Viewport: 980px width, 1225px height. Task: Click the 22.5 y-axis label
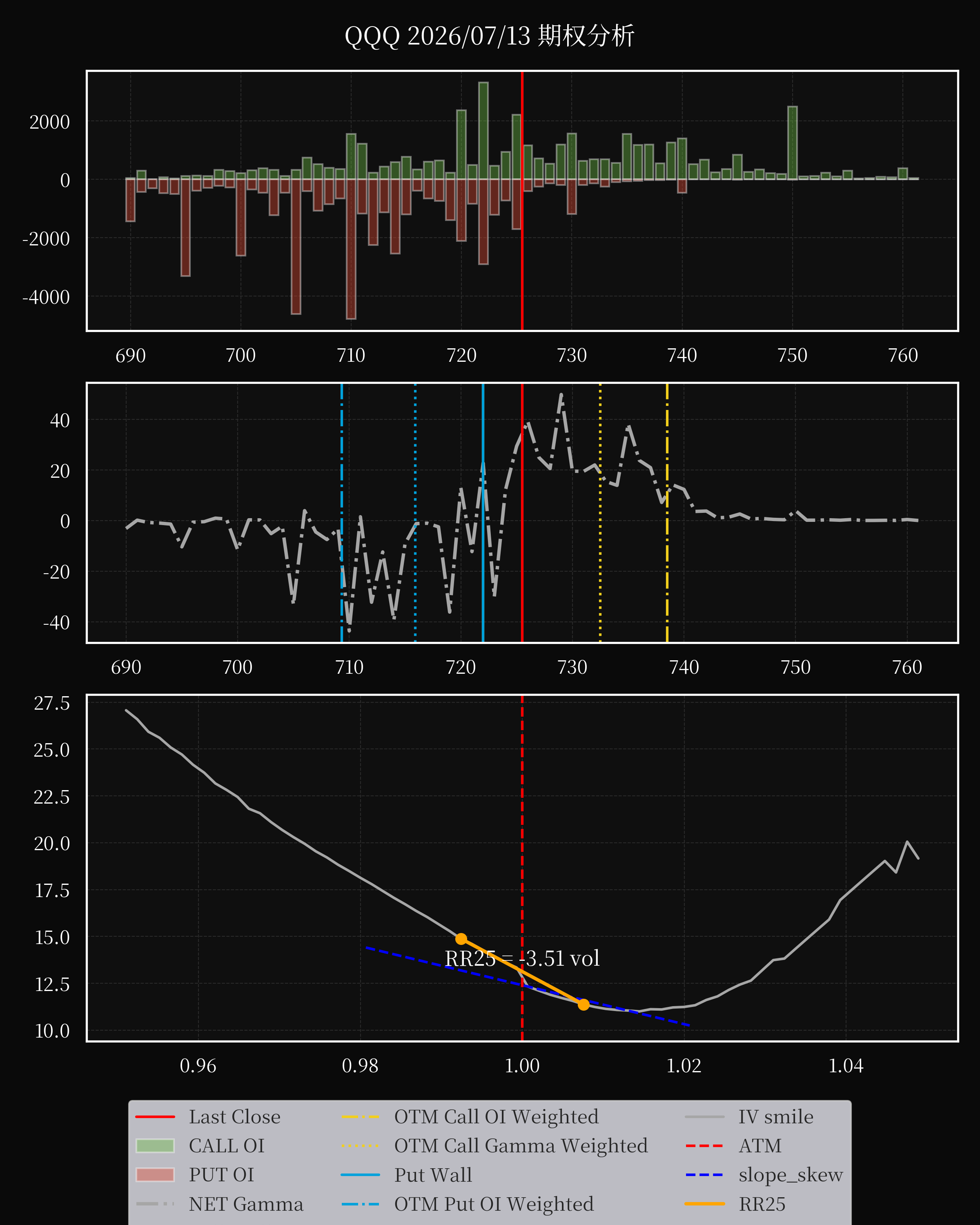click(x=52, y=797)
